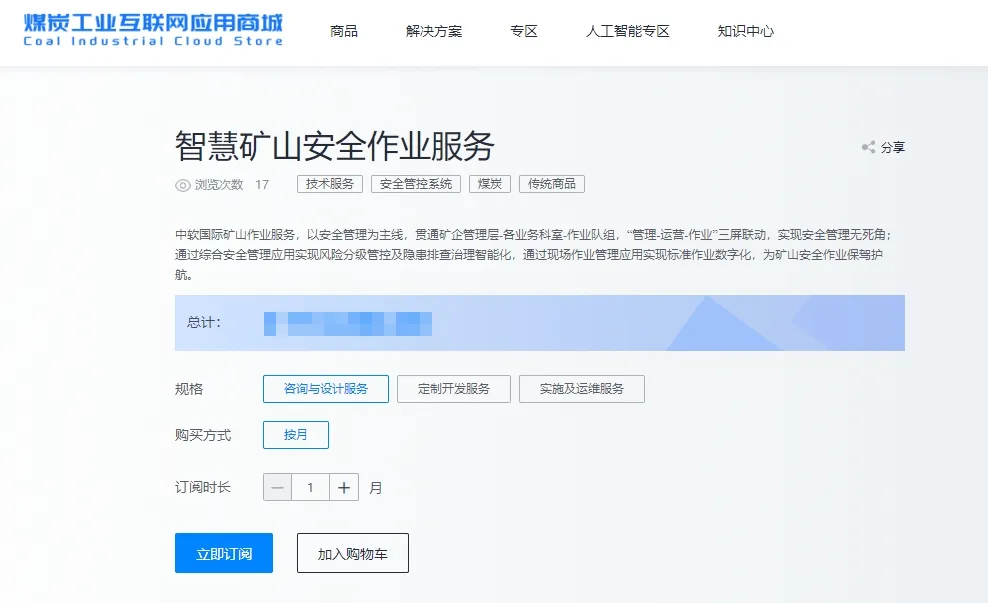Click the eye icon beside 浏览次数
Screen dimensions: 988x603
pos(182,185)
